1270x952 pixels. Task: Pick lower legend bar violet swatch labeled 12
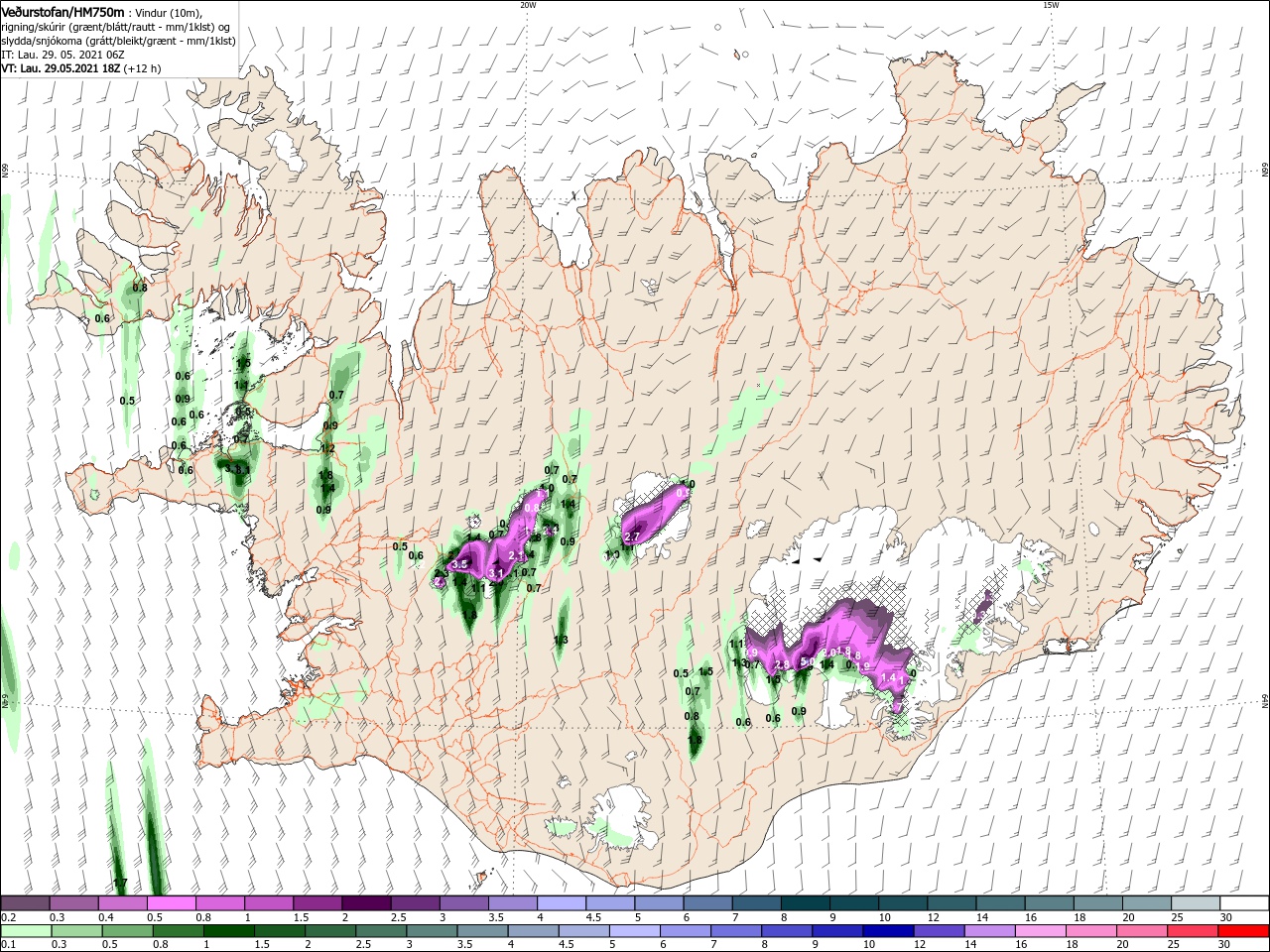940,931
